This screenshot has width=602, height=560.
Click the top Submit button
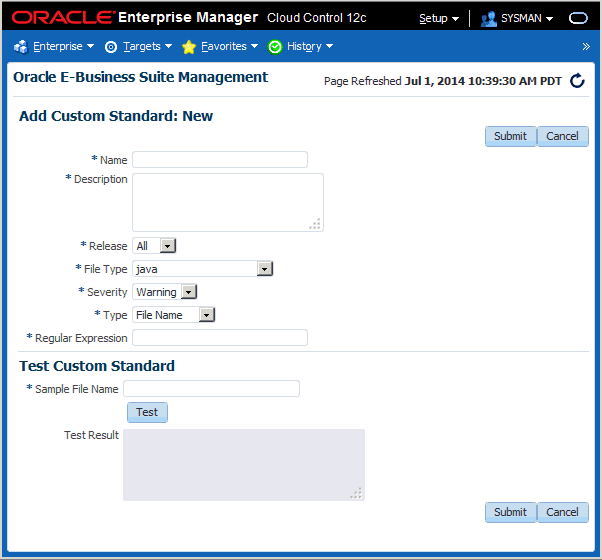[510, 136]
